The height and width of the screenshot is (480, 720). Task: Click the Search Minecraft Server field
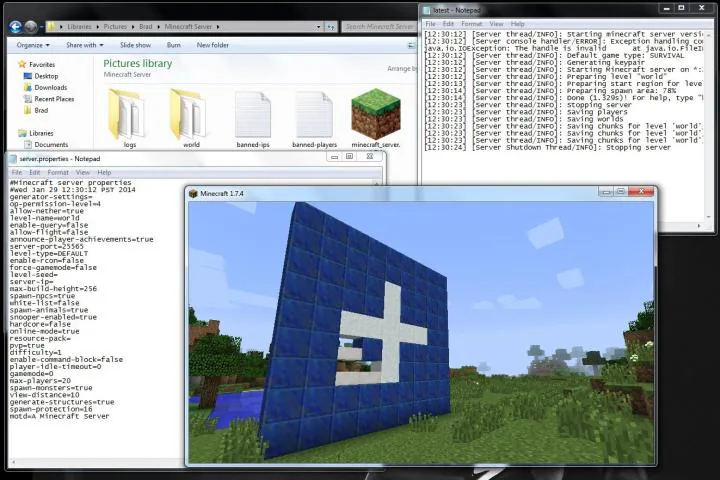[379, 27]
